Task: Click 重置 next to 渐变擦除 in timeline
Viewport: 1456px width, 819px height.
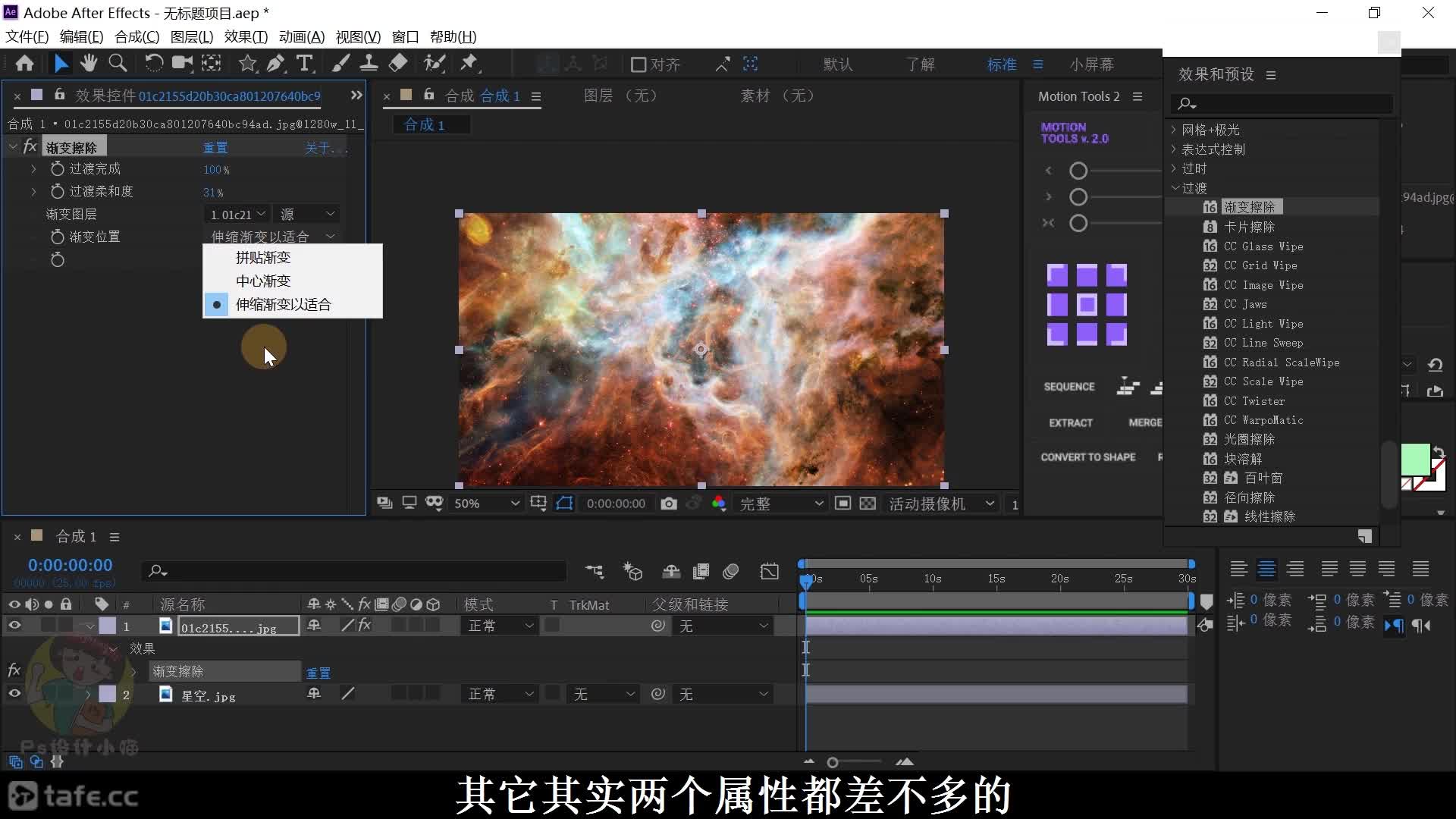Action: tap(318, 673)
